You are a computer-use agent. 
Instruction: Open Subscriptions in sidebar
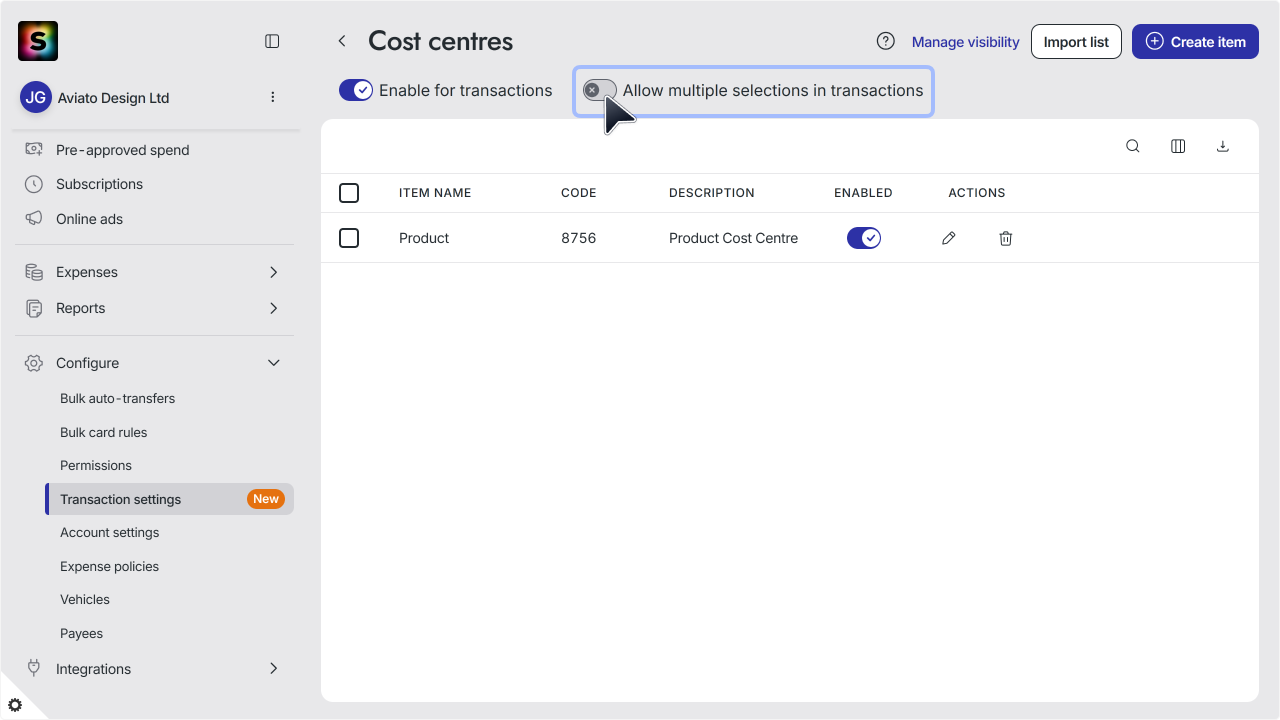point(99,184)
